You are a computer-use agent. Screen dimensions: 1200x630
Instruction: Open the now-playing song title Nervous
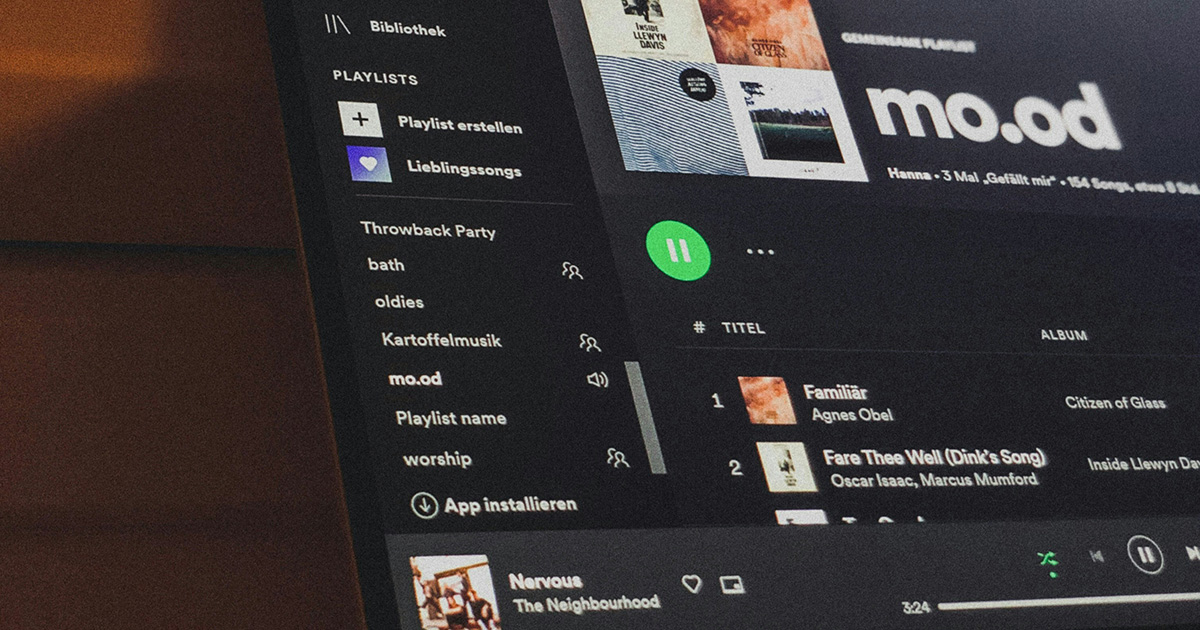545,581
